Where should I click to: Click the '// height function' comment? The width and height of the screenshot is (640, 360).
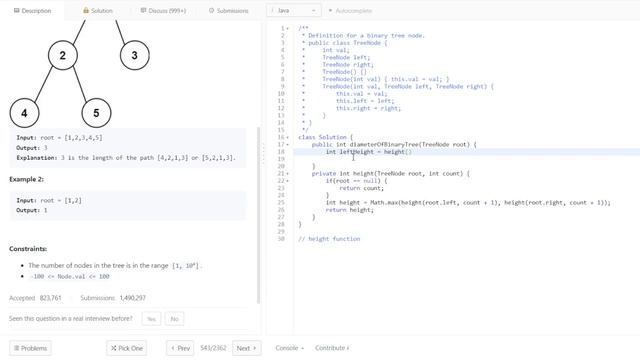point(329,239)
